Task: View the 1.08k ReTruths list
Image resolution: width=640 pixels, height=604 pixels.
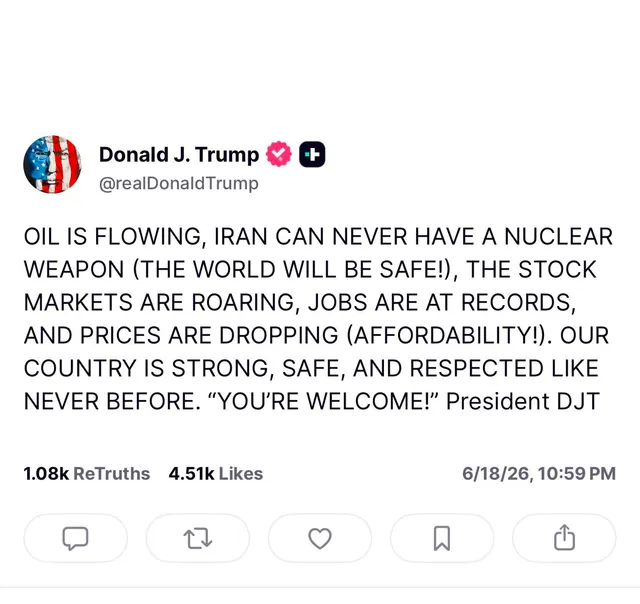Action: [87, 474]
